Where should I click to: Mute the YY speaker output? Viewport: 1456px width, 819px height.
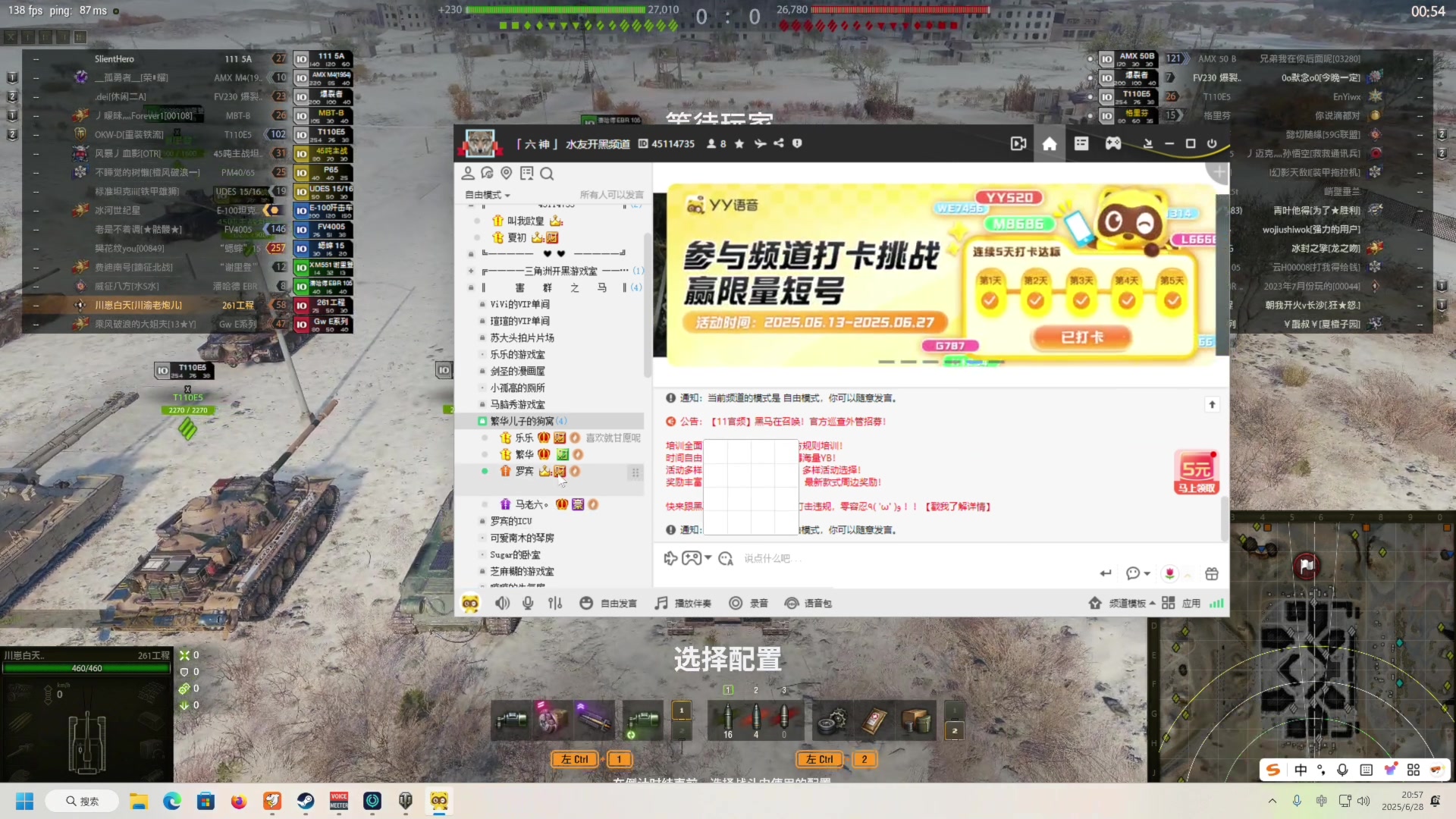[502, 604]
